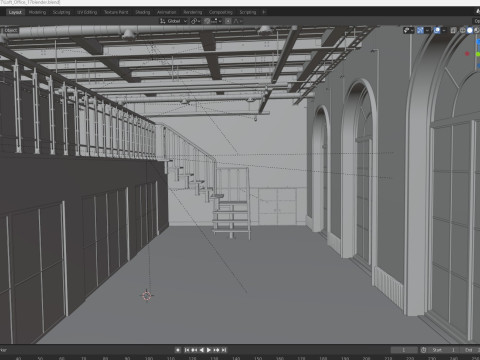Jump to the previous keyframe

point(194,350)
